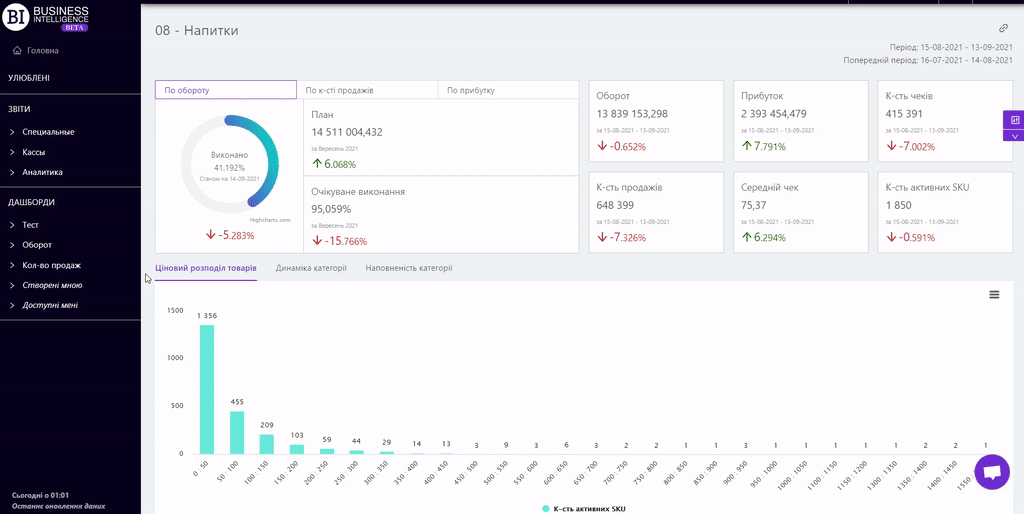Open the chart hamburger context menu
Viewport: 1024px width, 514px height.
[x=994, y=294]
